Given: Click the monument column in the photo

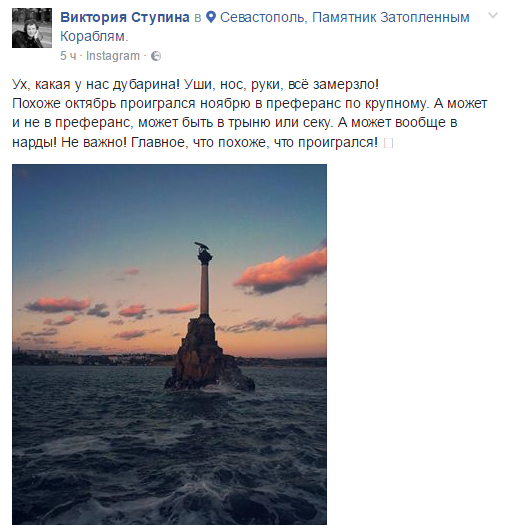Looking at the screenshot, I should point(204,289).
